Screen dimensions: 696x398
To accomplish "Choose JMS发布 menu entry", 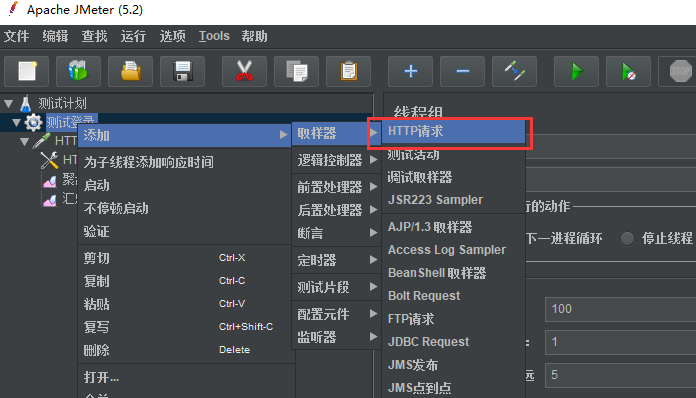I will point(453,365).
